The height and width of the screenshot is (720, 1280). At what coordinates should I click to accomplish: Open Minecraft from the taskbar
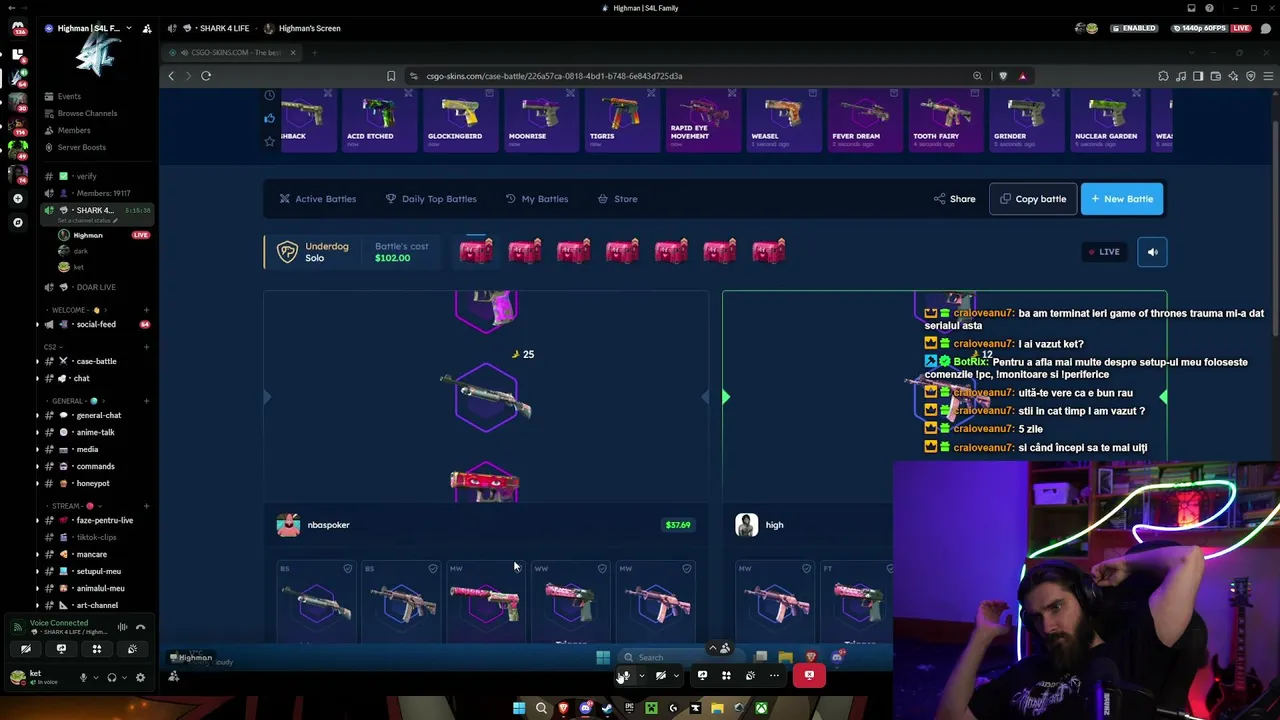(x=651, y=709)
